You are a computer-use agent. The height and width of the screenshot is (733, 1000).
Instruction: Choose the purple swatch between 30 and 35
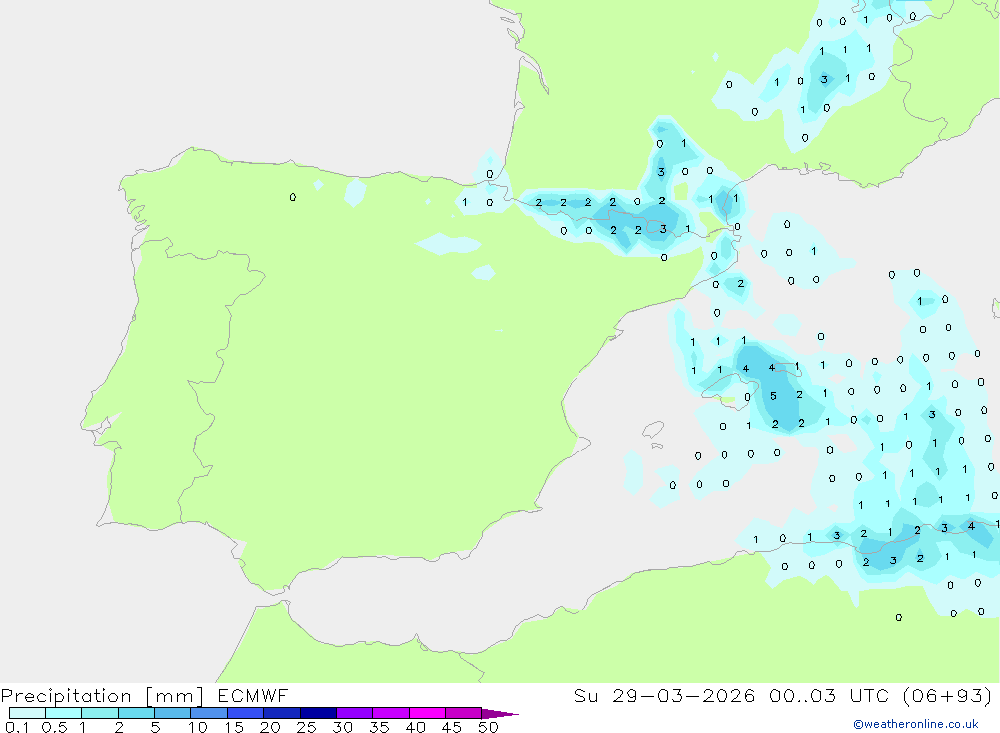coord(355,713)
